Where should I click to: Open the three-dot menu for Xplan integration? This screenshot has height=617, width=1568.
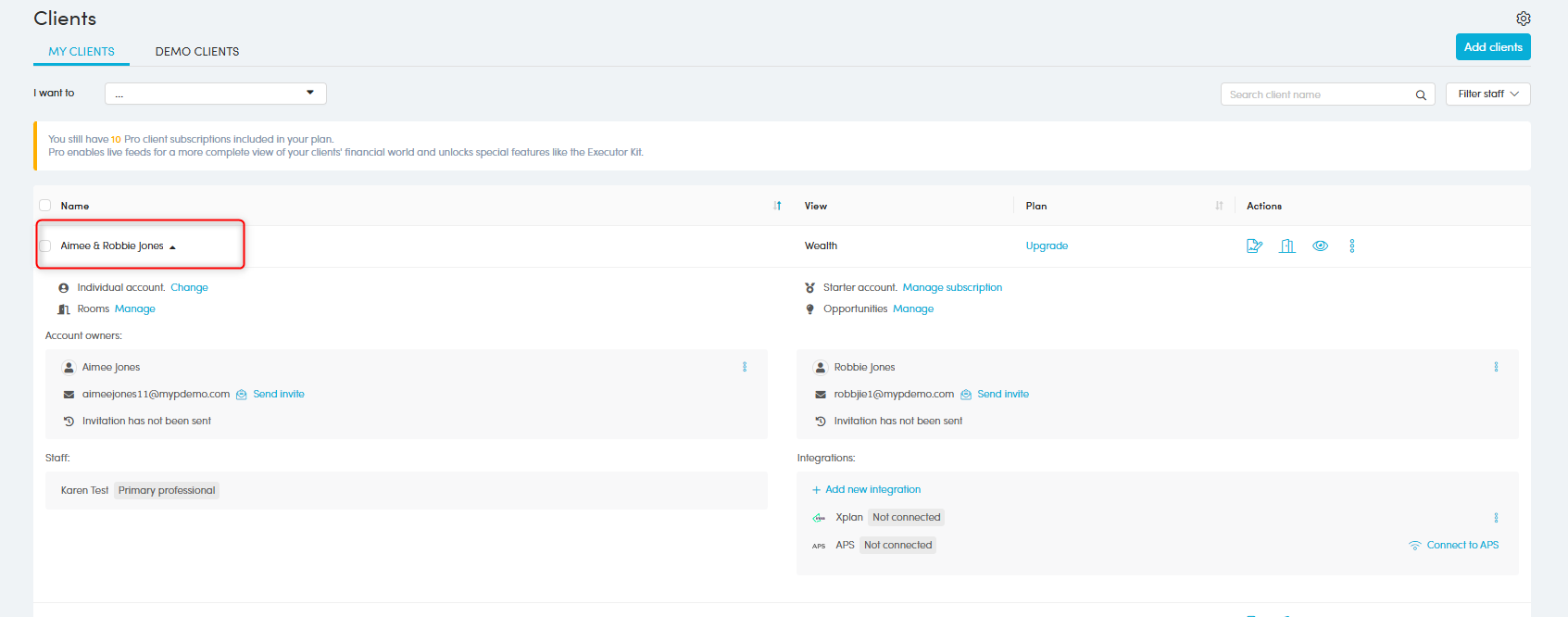1496,518
